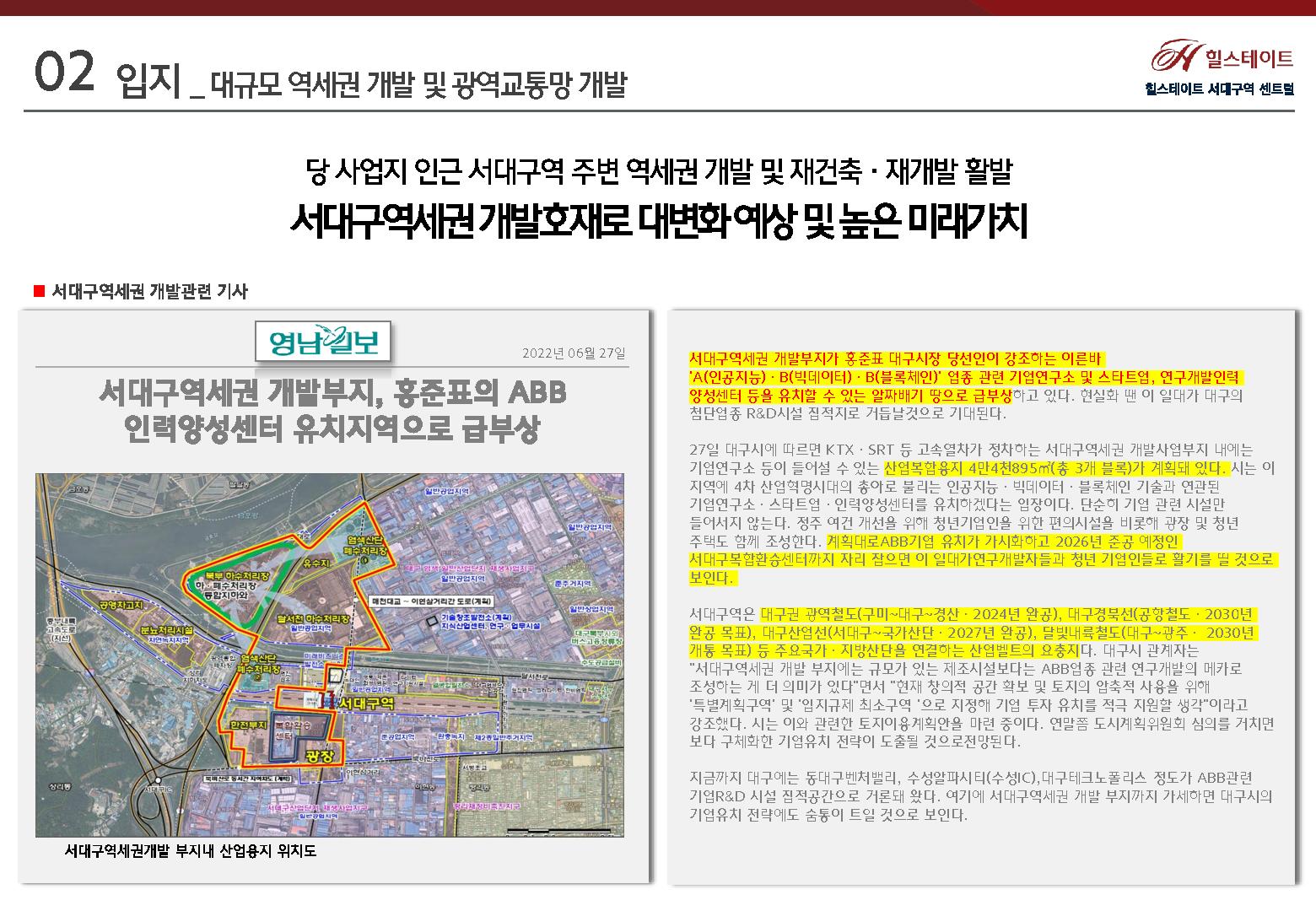
Task: Select the text '힐스테이트 서대구역 센트럴'
Action: point(1219,88)
